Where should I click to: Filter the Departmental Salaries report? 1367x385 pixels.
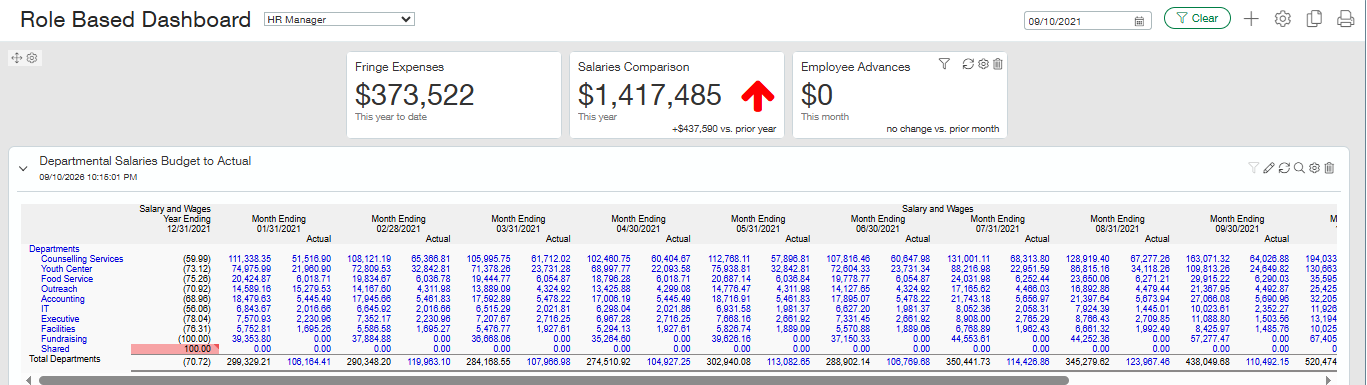click(x=1253, y=168)
